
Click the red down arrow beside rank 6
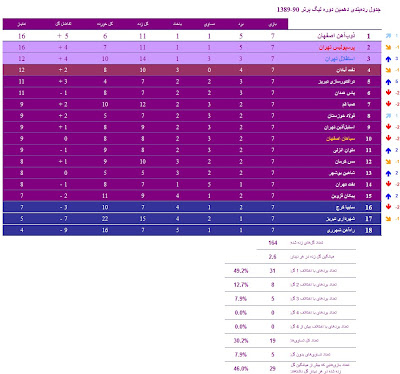tap(388, 93)
